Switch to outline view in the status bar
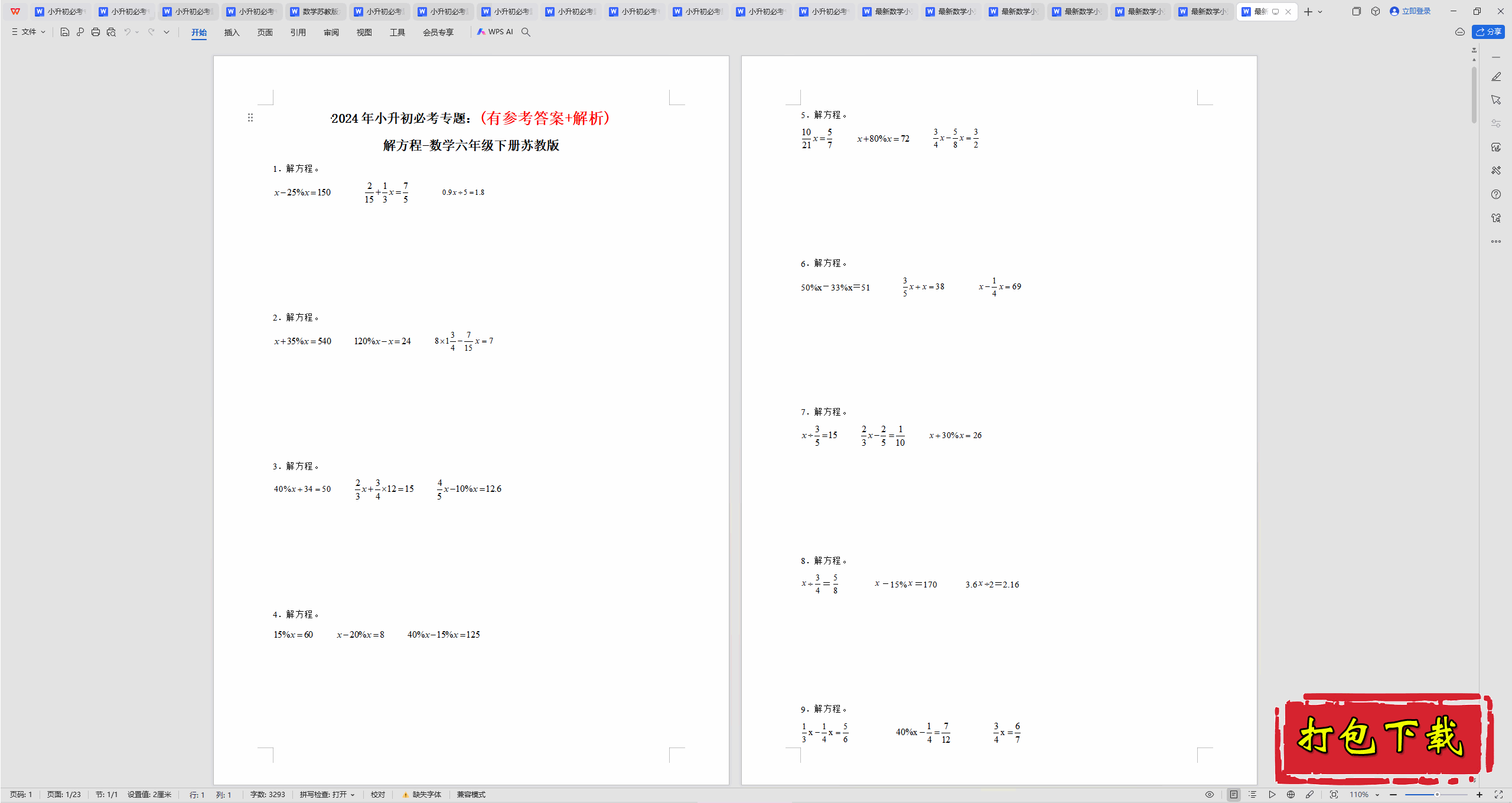The image size is (1512, 803). coord(1253,795)
